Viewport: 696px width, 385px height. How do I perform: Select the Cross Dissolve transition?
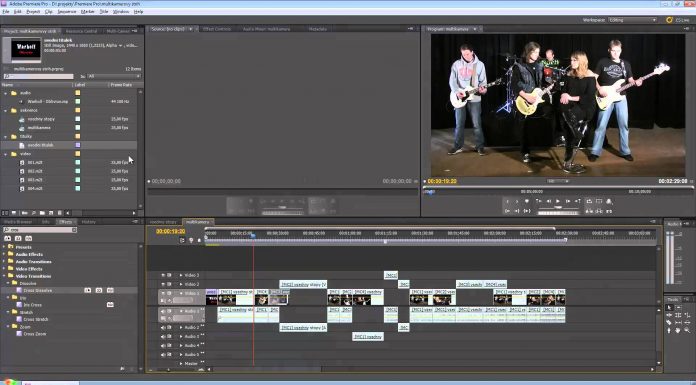pos(38,290)
